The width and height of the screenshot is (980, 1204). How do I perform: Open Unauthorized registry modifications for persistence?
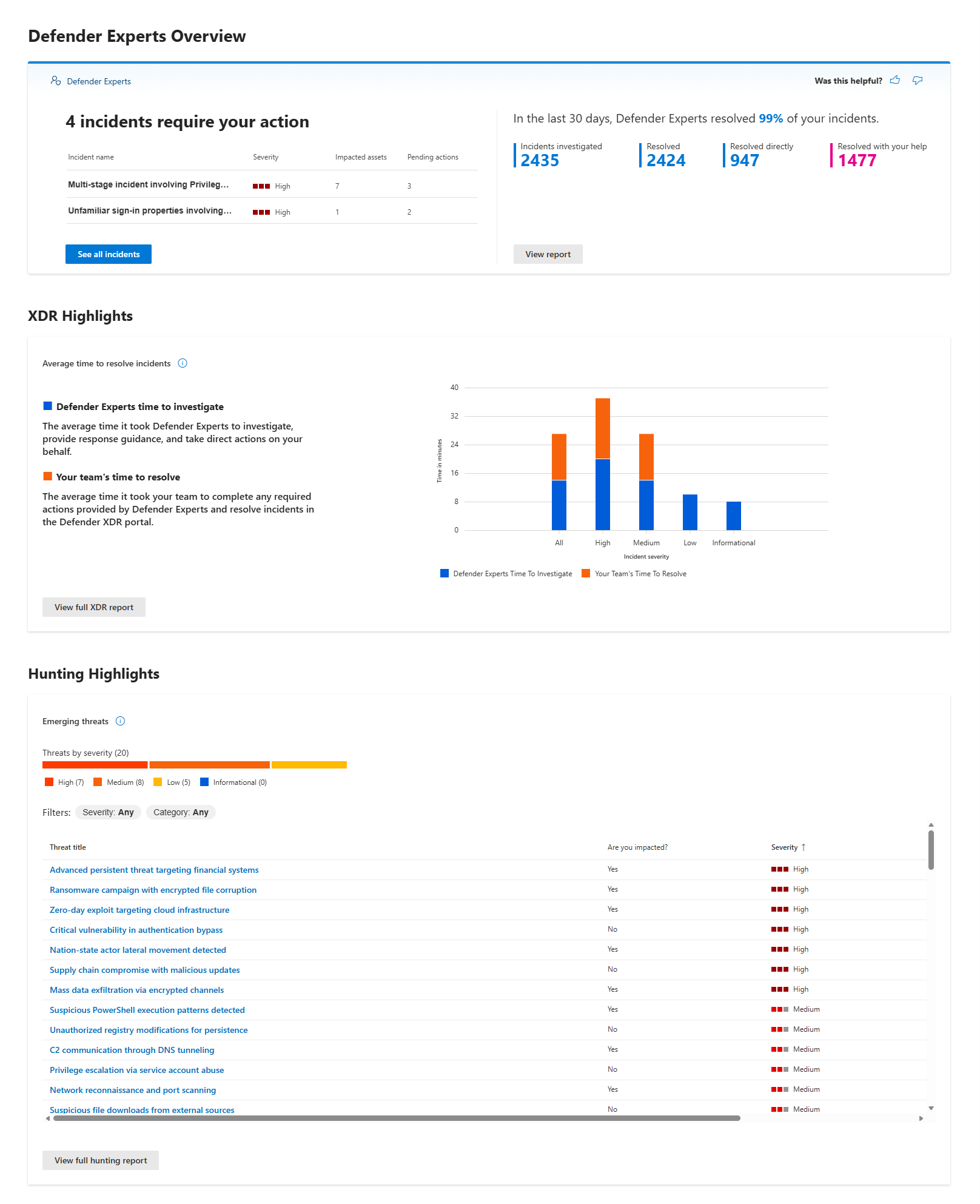click(x=149, y=1030)
